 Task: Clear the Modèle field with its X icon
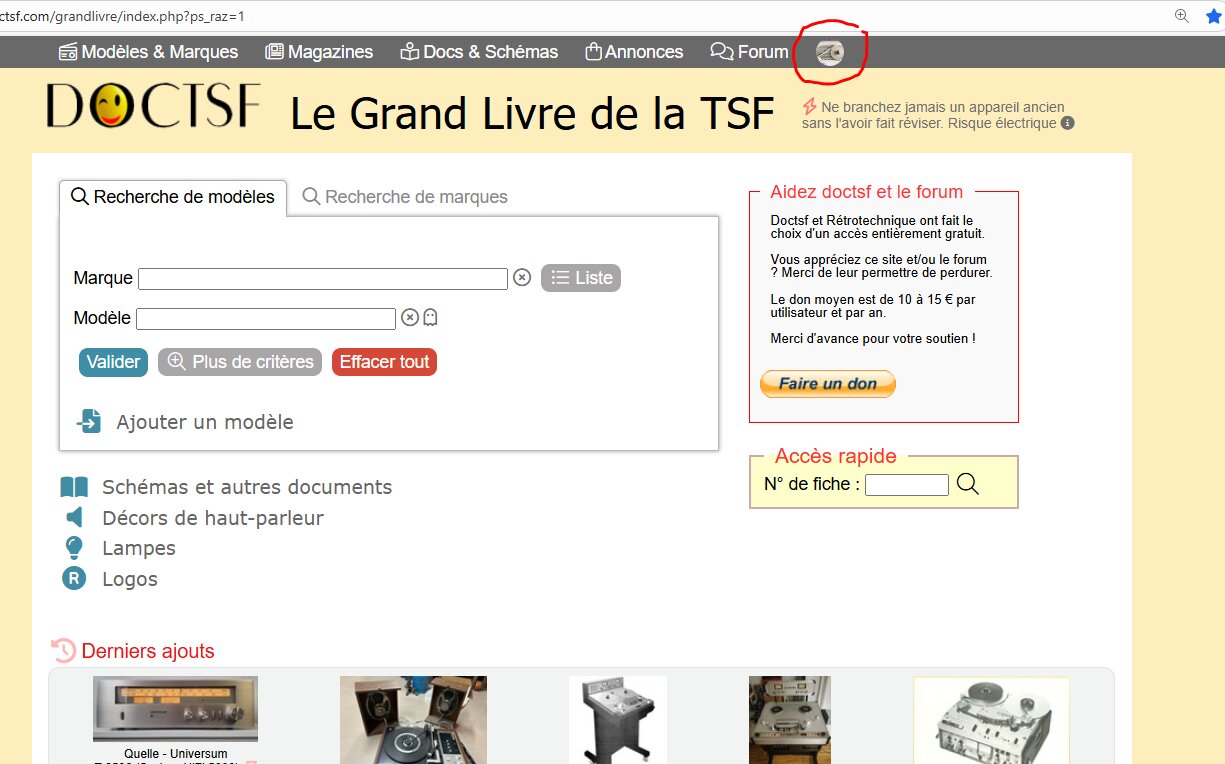(x=410, y=317)
